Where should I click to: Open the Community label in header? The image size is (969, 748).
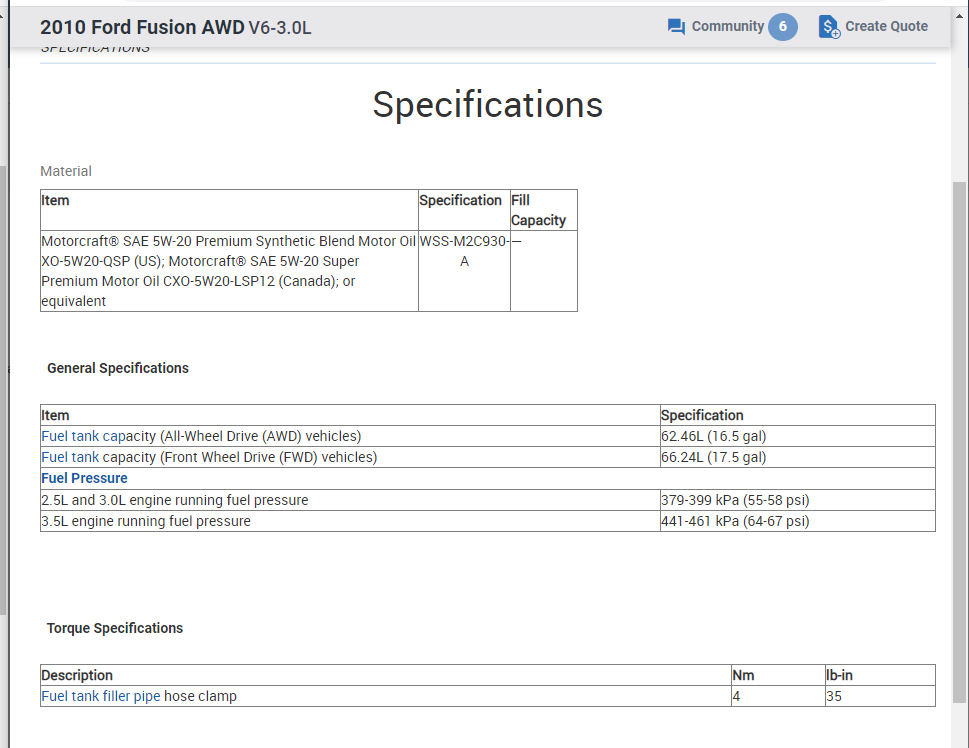[727, 27]
